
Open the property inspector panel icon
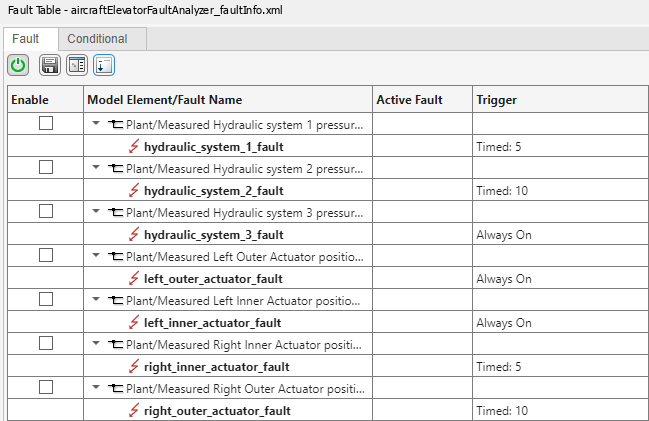coord(77,66)
